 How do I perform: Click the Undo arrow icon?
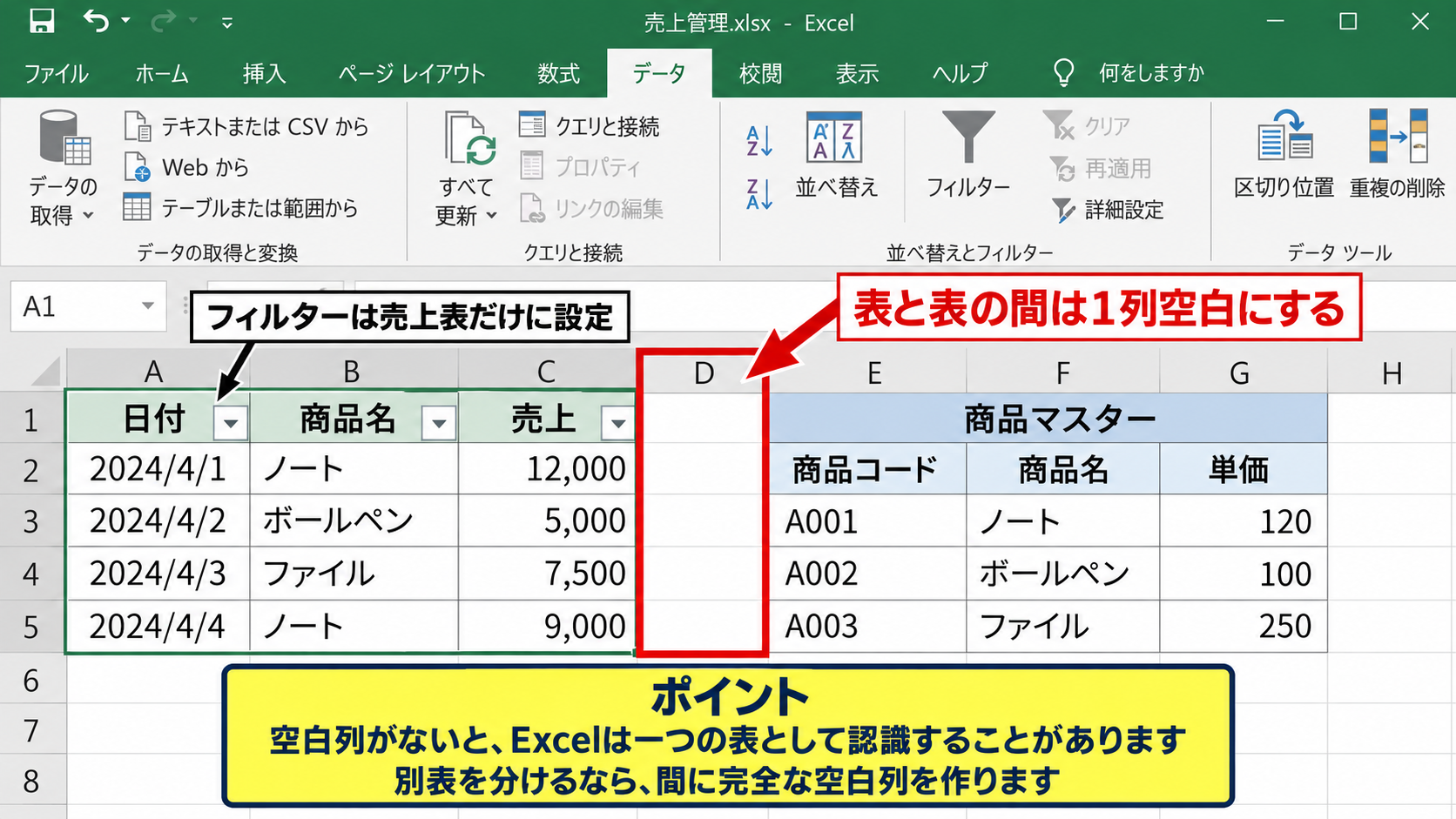(96, 21)
